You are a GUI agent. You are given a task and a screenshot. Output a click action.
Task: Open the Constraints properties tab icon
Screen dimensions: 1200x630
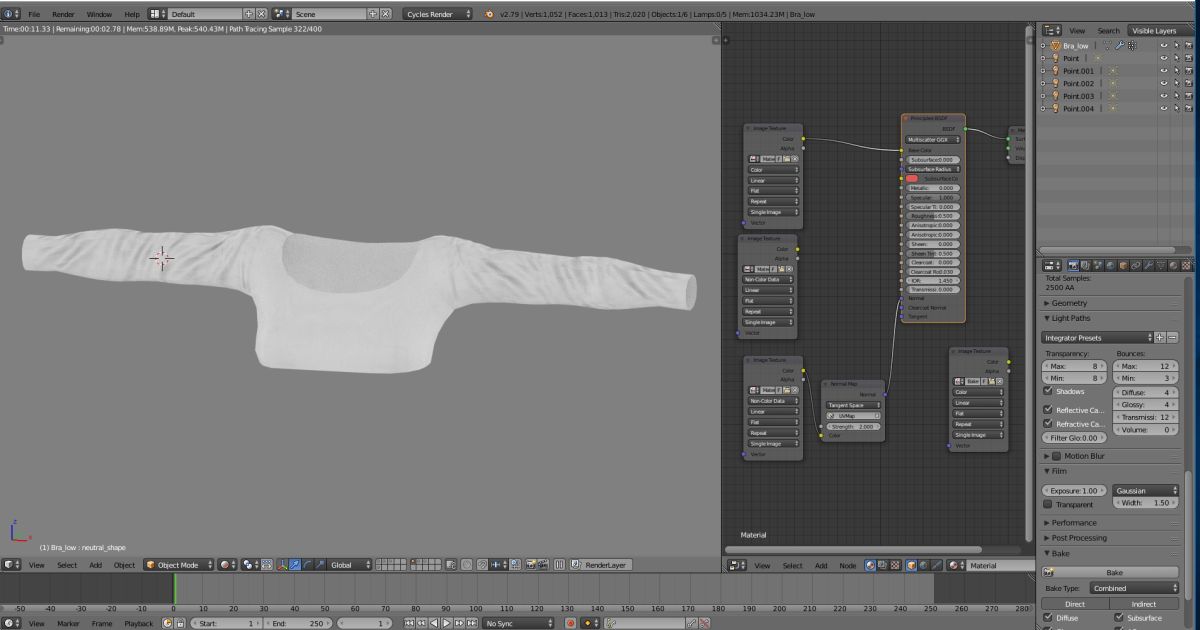click(1136, 265)
